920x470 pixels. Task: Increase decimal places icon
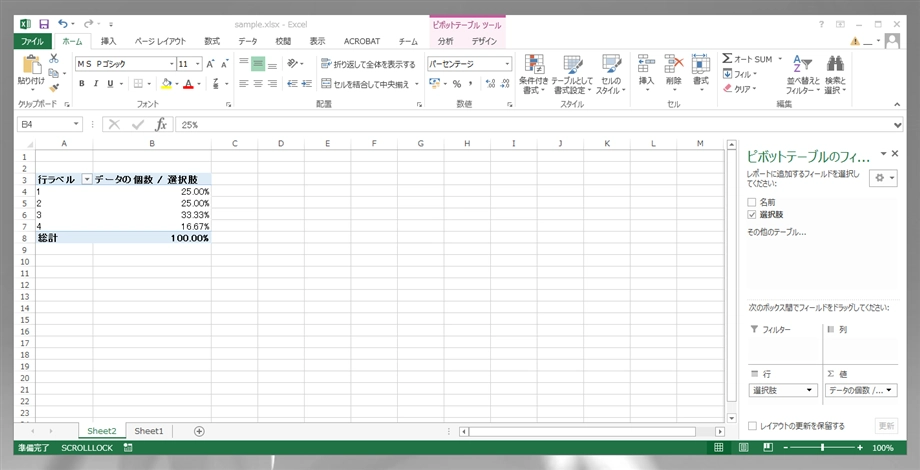492,84
